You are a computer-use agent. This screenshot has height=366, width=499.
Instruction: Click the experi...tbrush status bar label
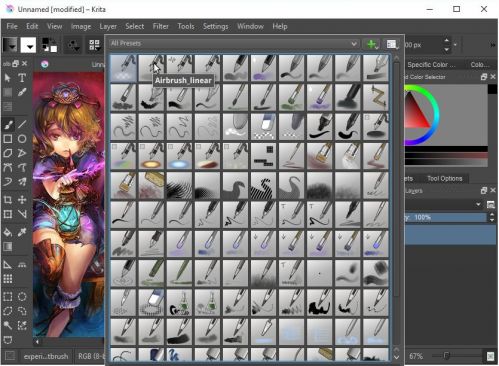coord(46,356)
